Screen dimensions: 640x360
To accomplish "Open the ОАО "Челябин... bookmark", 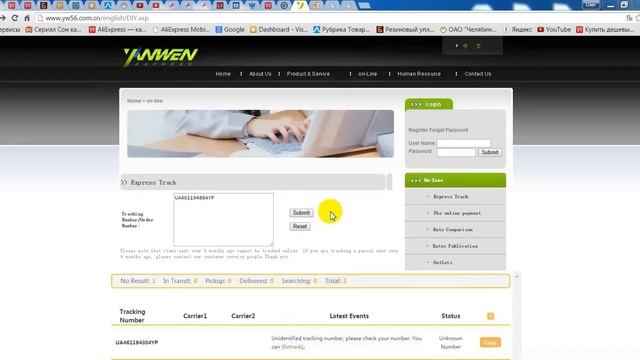I will pos(468,29).
